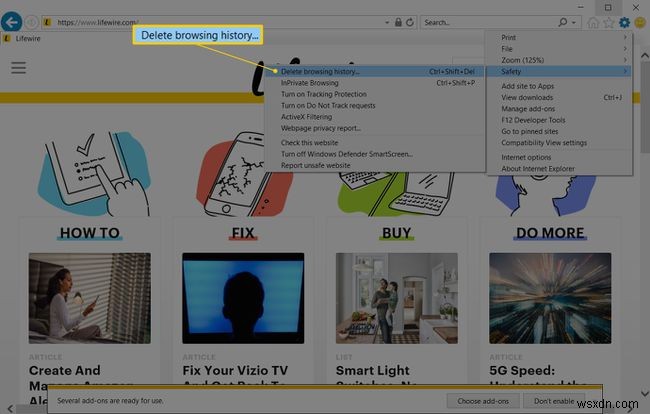The width and height of the screenshot is (650, 414).
Task: Click the Don't enable button
Action: pos(554,401)
